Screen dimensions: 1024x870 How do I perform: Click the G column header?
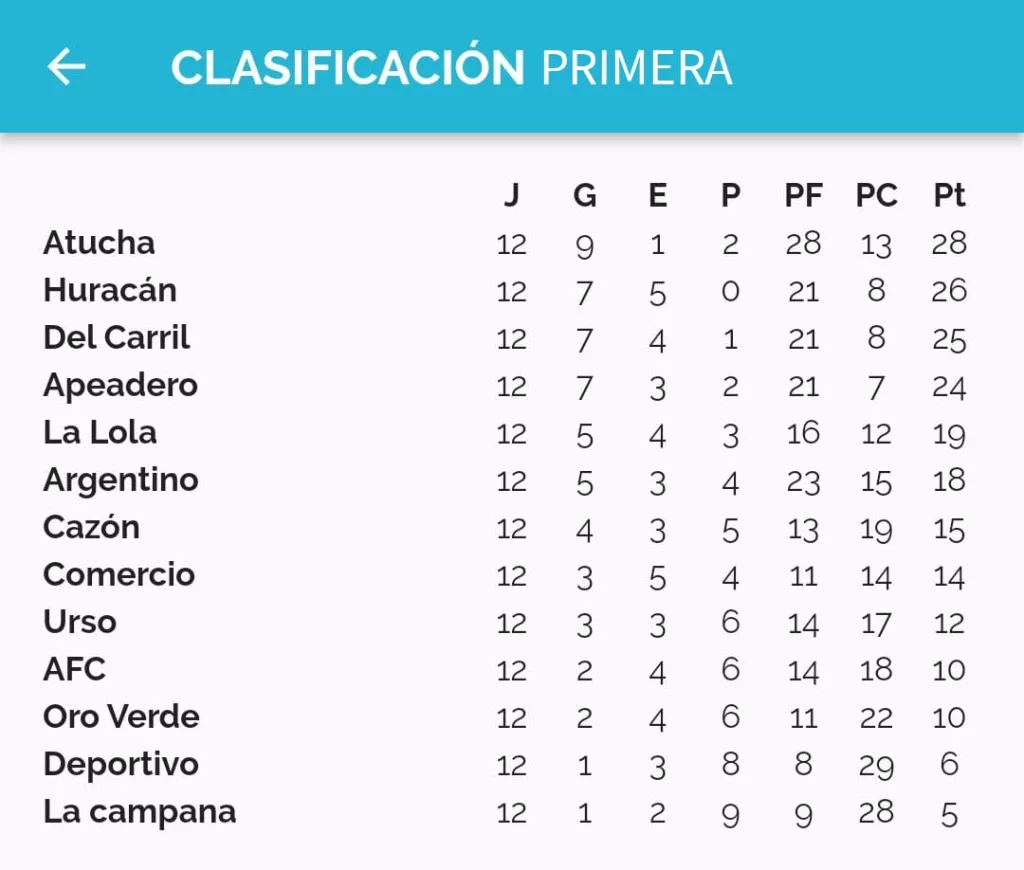coord(584,195)
